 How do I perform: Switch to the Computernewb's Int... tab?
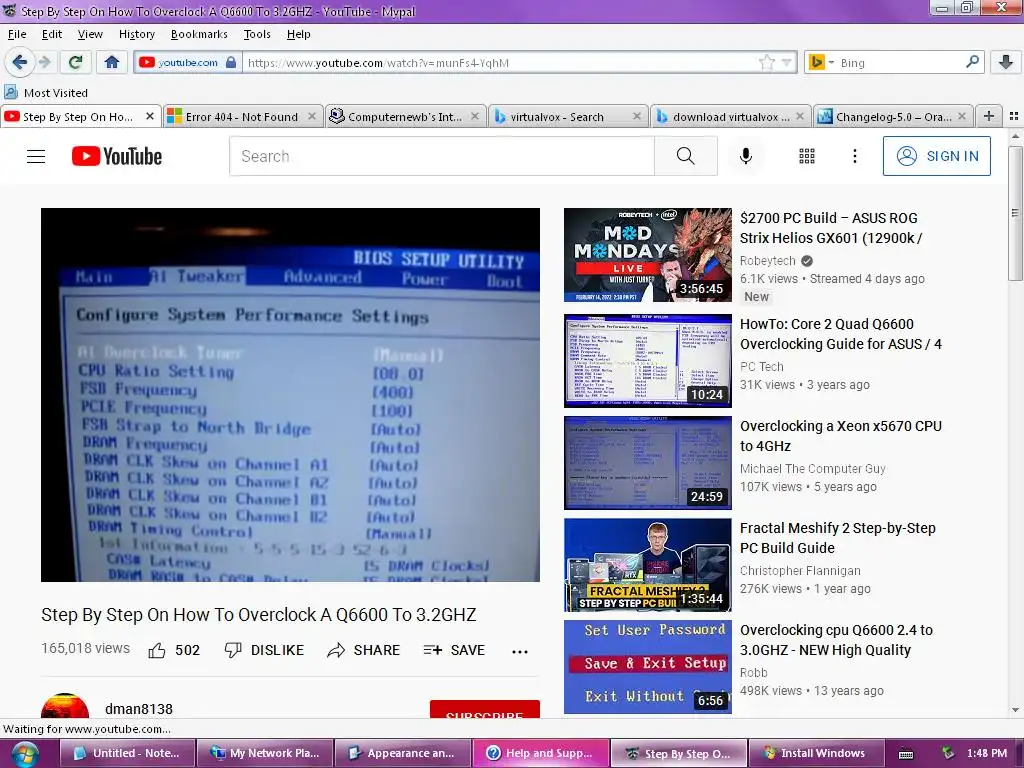pos(405,116)
